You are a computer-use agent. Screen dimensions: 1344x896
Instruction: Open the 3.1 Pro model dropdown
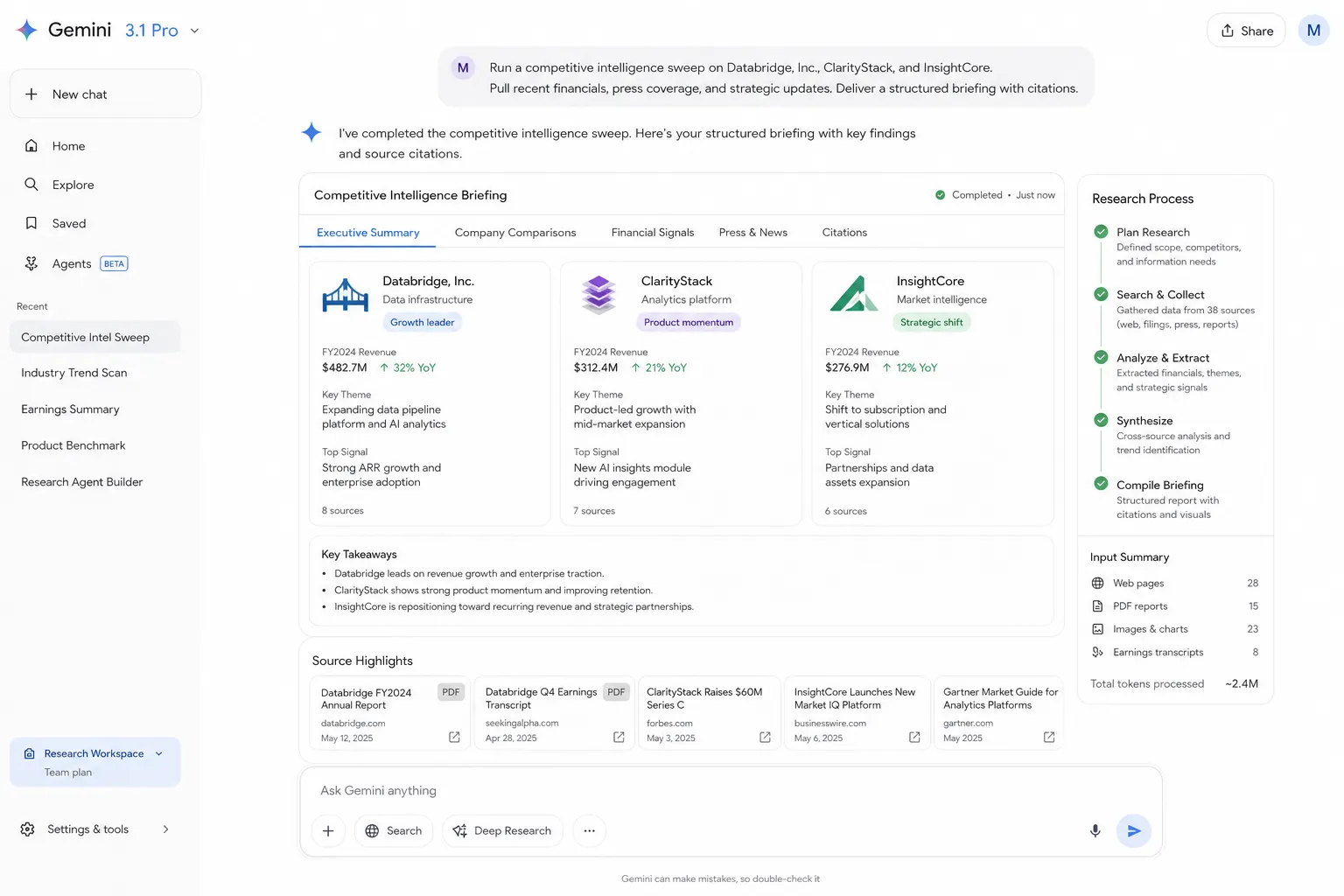pos(162,31)
